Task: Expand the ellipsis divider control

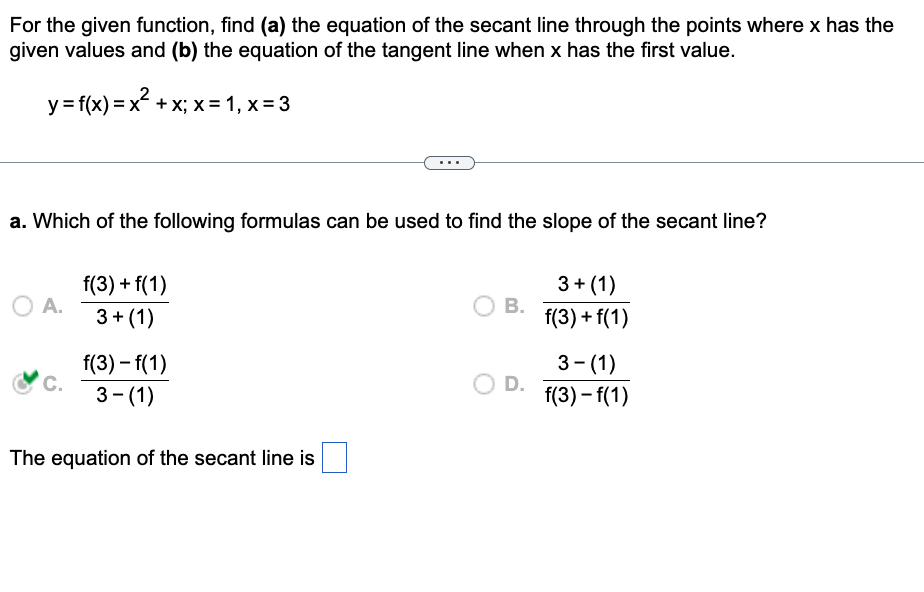Action: [449, 162]
